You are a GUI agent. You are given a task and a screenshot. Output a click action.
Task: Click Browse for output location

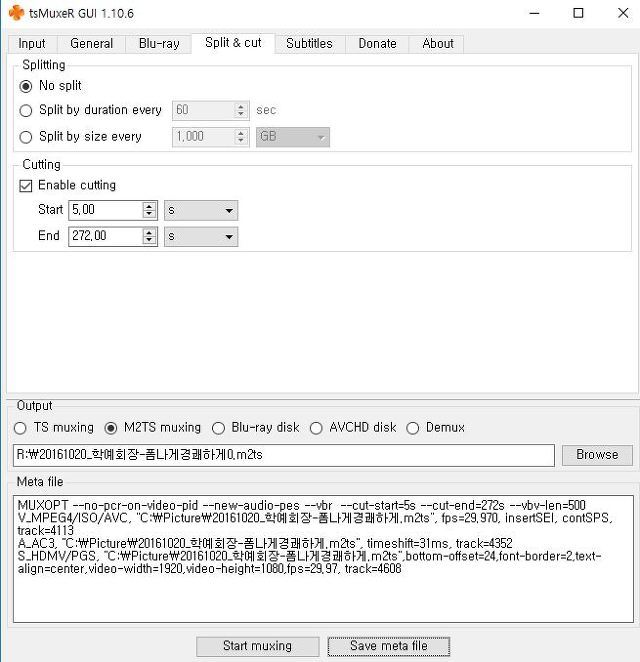[x=597, y=455]
